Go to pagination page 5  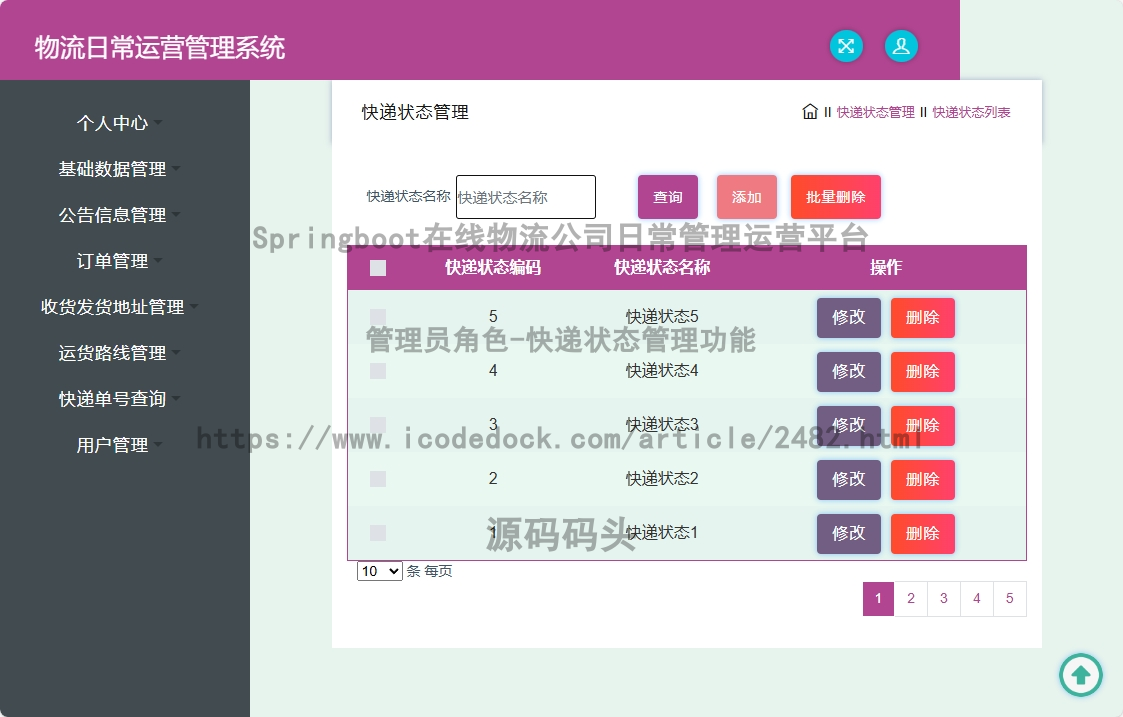[x=1010, y=598]
